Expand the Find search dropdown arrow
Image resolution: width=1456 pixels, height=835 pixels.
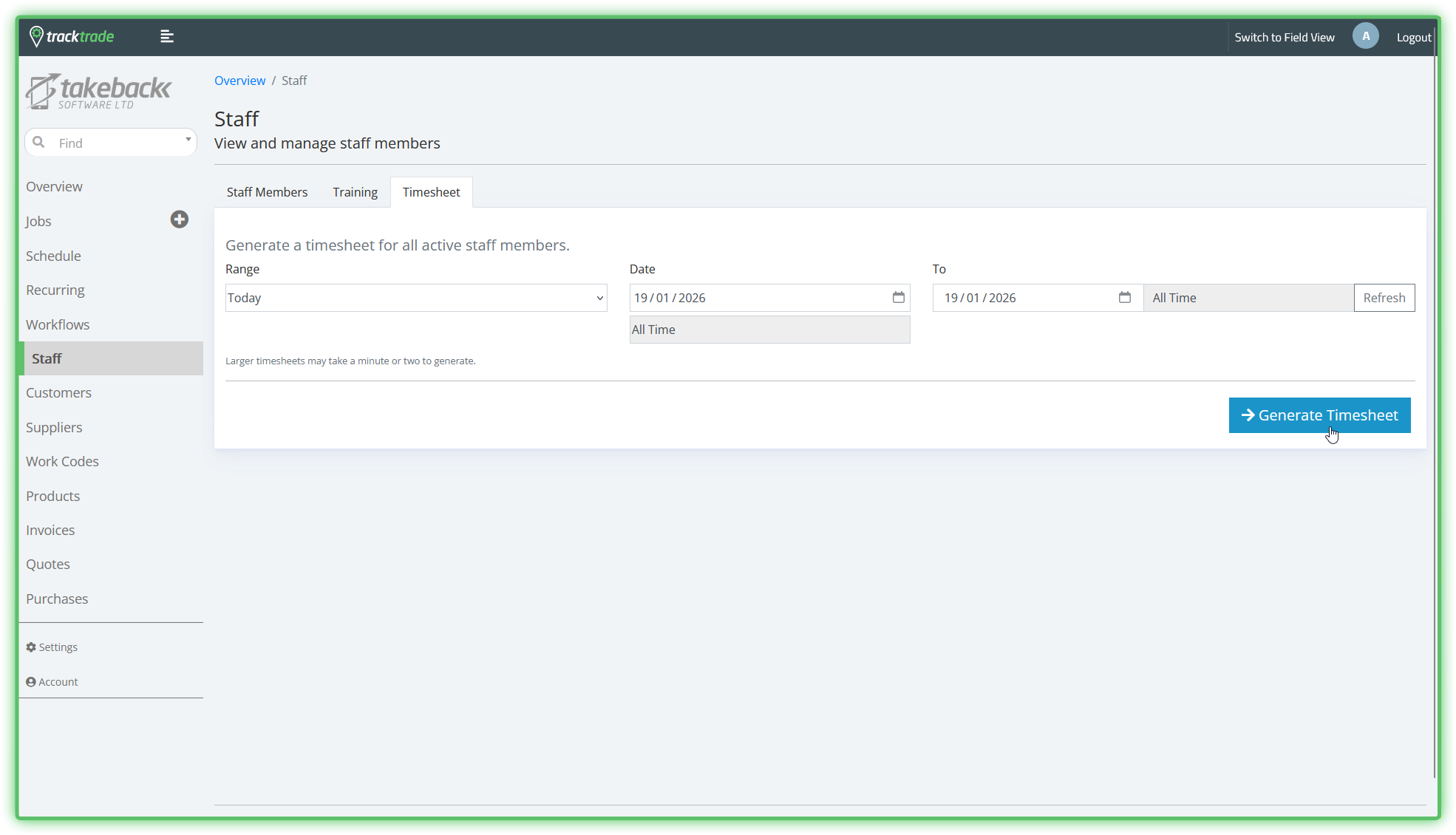(188, 140)
